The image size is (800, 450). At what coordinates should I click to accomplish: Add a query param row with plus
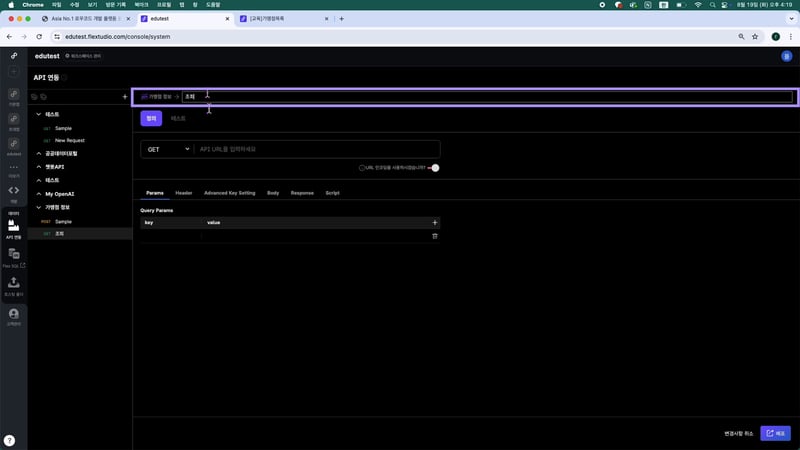pos(434,222)
